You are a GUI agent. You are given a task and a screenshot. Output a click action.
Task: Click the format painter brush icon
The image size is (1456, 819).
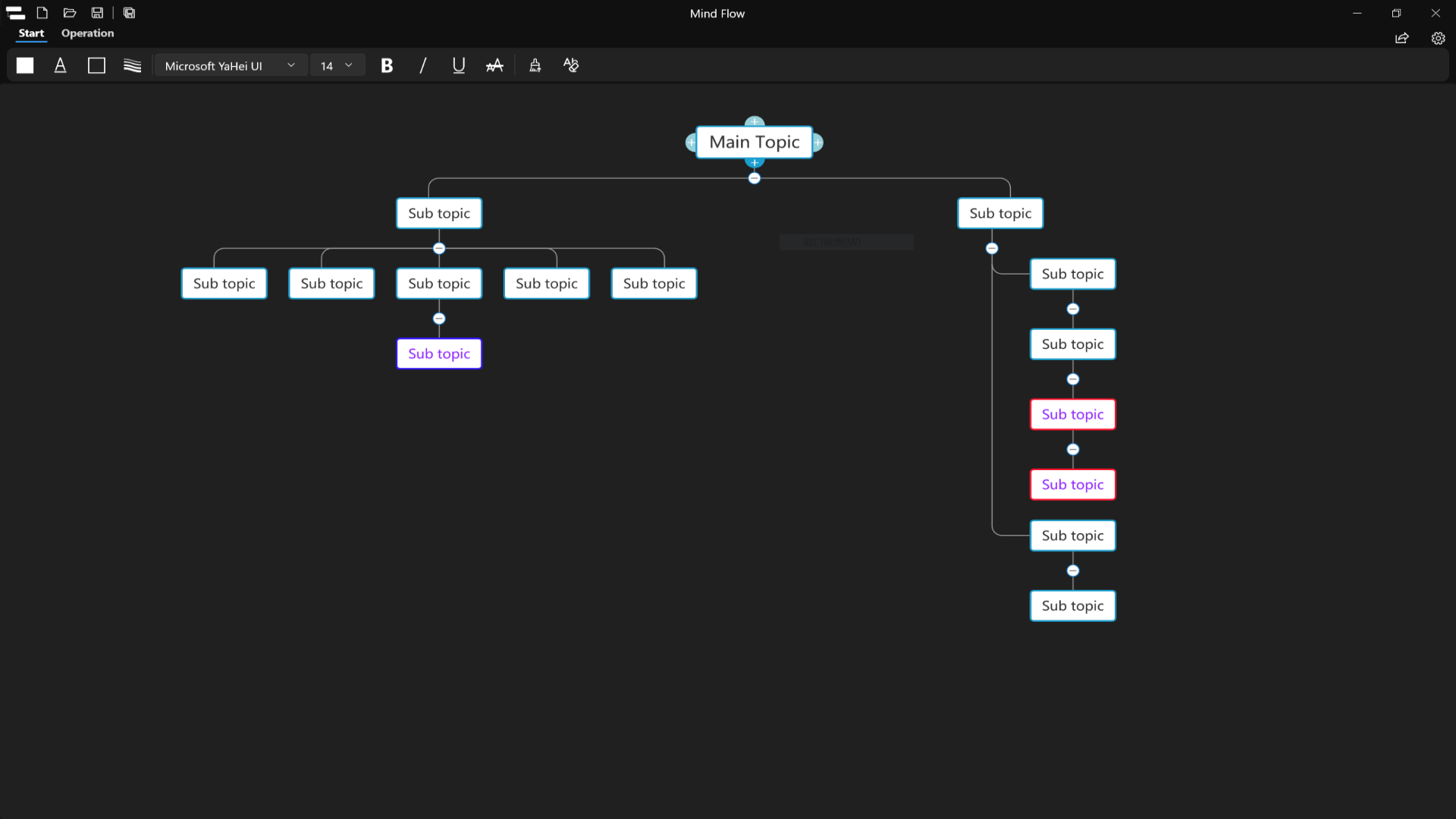click(x=535, y=66)
